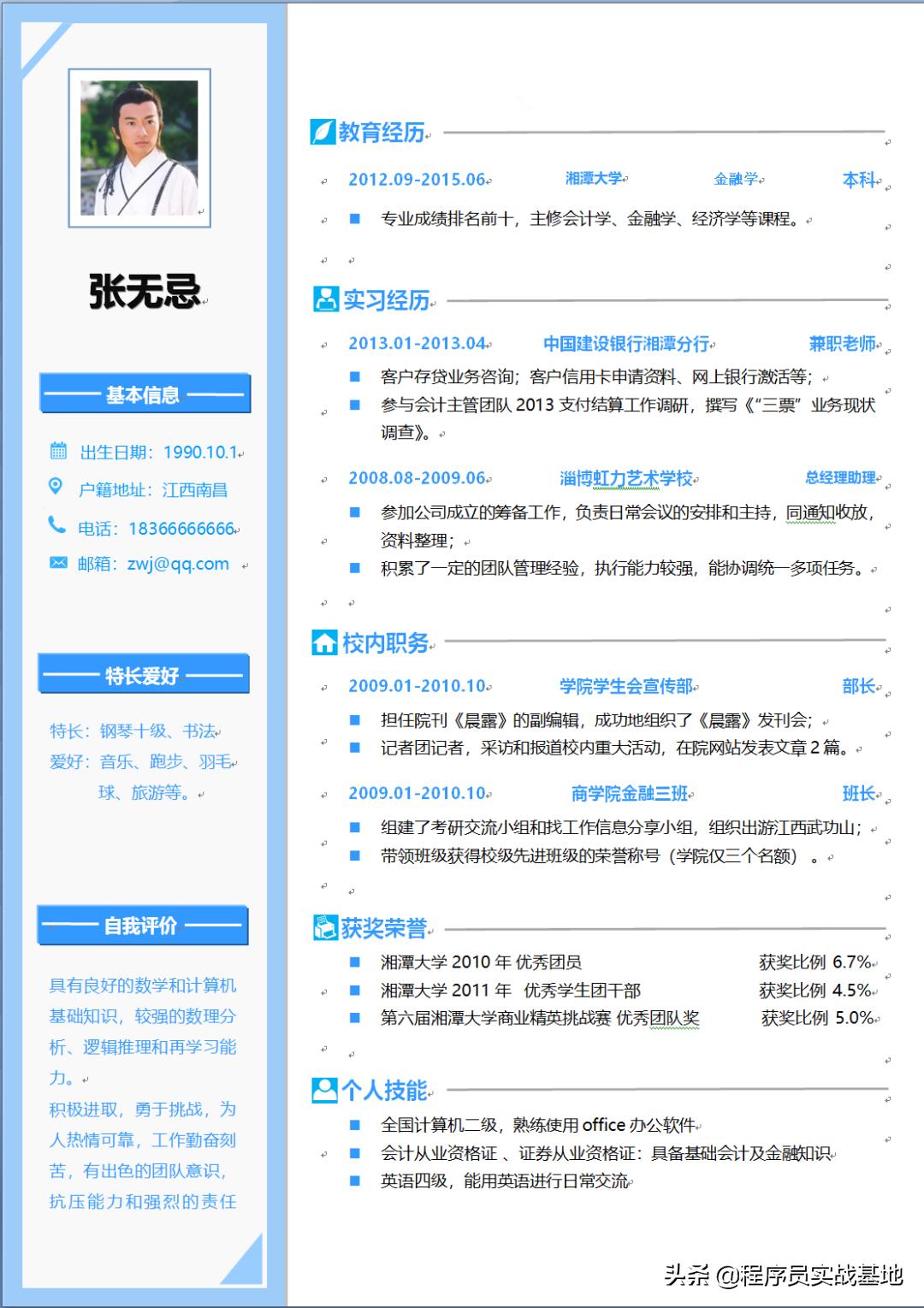
Task: Click the location pin icon beside 户籍地址
Action: (56, 484)
